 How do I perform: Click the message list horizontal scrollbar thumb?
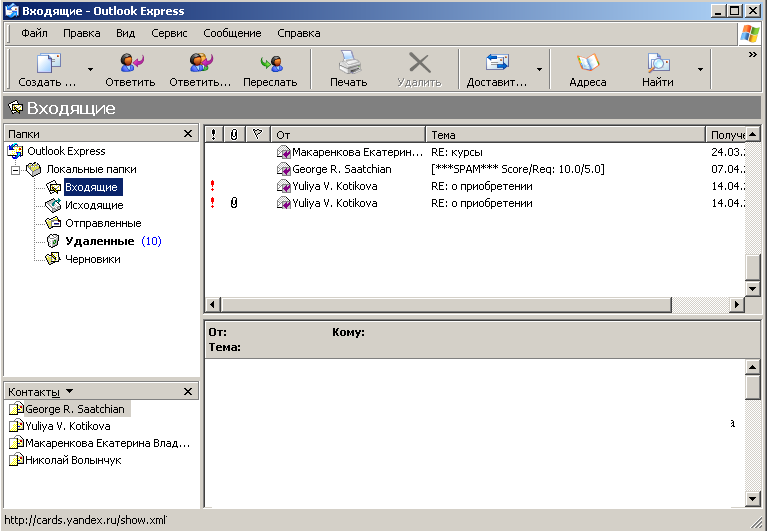click(446, 305)
